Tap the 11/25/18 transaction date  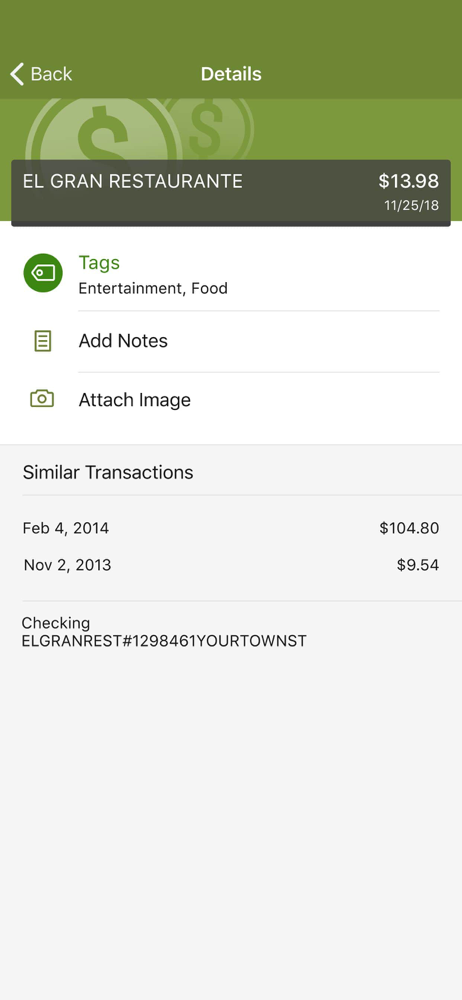tap(412, 206)
